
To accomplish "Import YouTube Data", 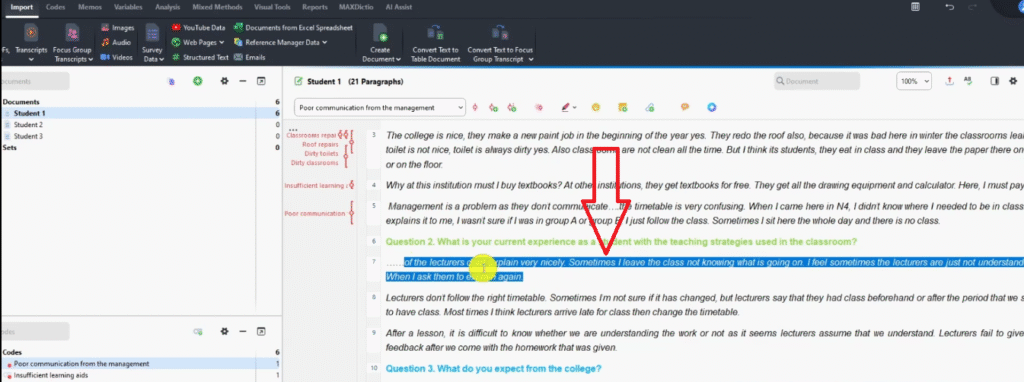I will 199,27.
